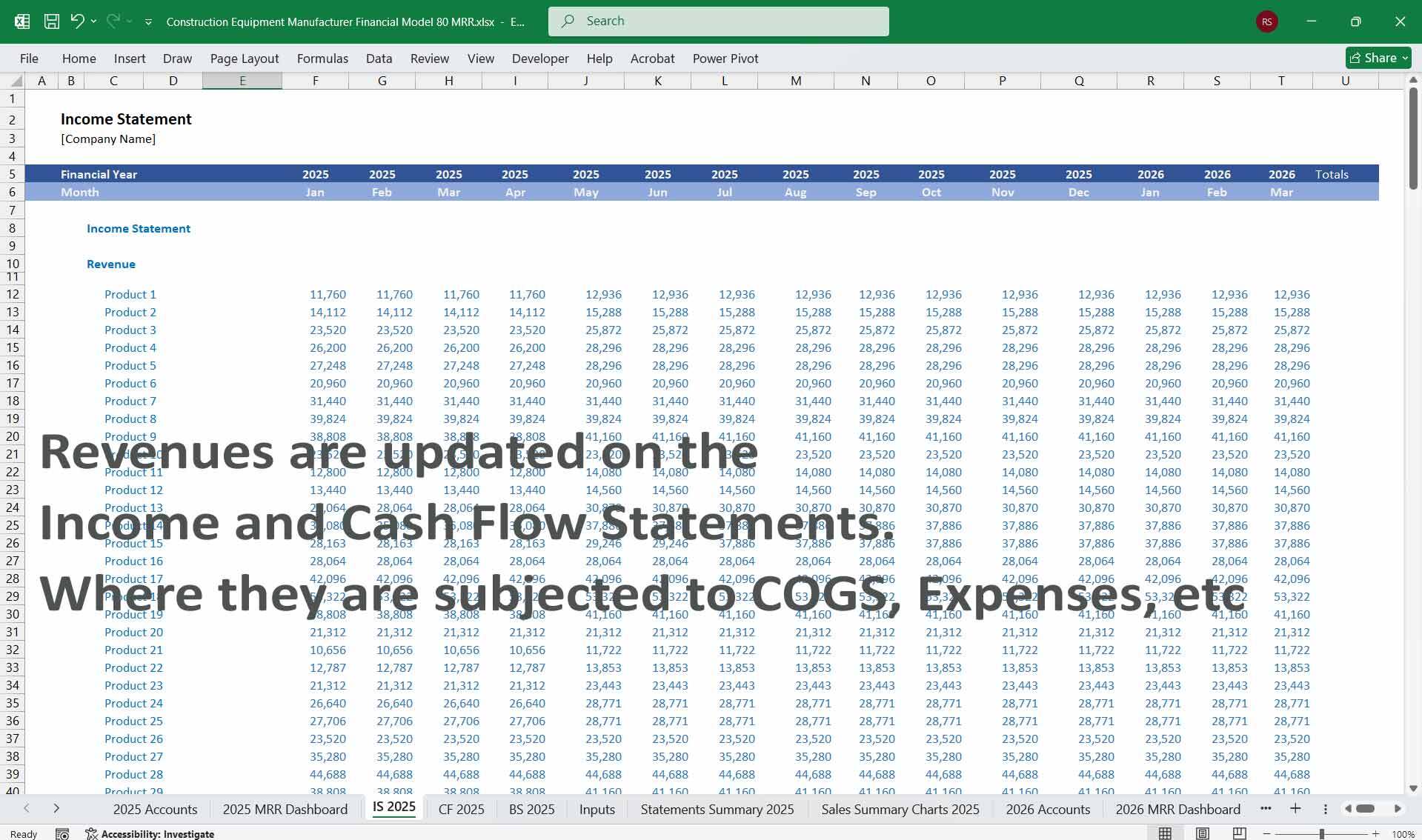Select Product 28 label cell

(x=133, y=774)
